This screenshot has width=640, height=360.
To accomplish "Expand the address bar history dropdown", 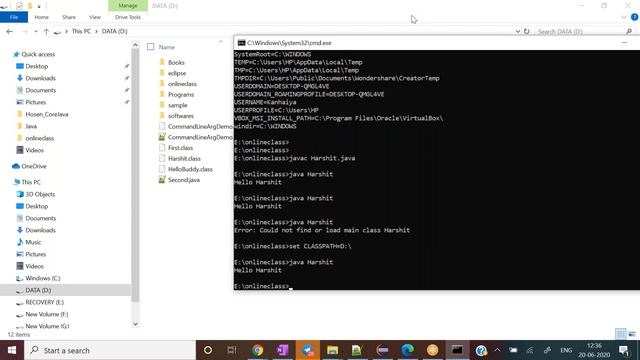I will 518,31.
